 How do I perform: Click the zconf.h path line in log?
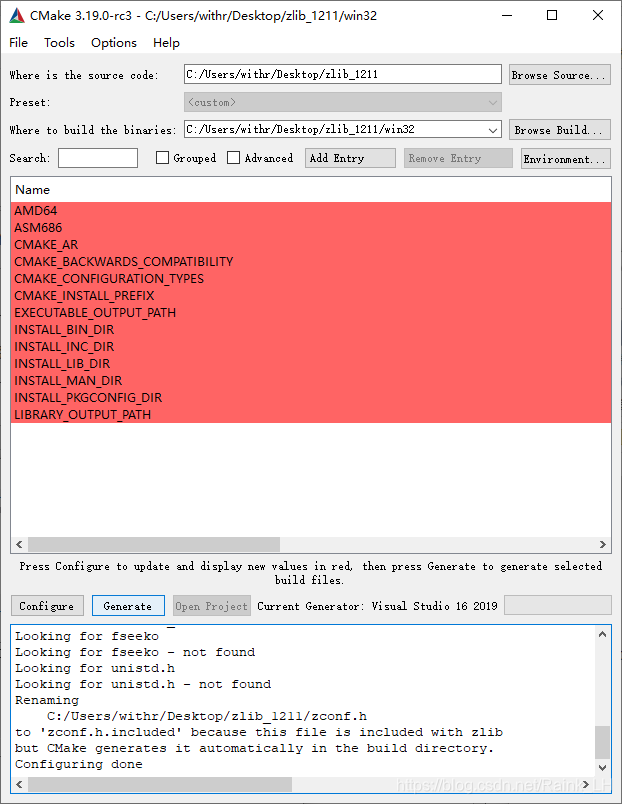tap(207, 716)
